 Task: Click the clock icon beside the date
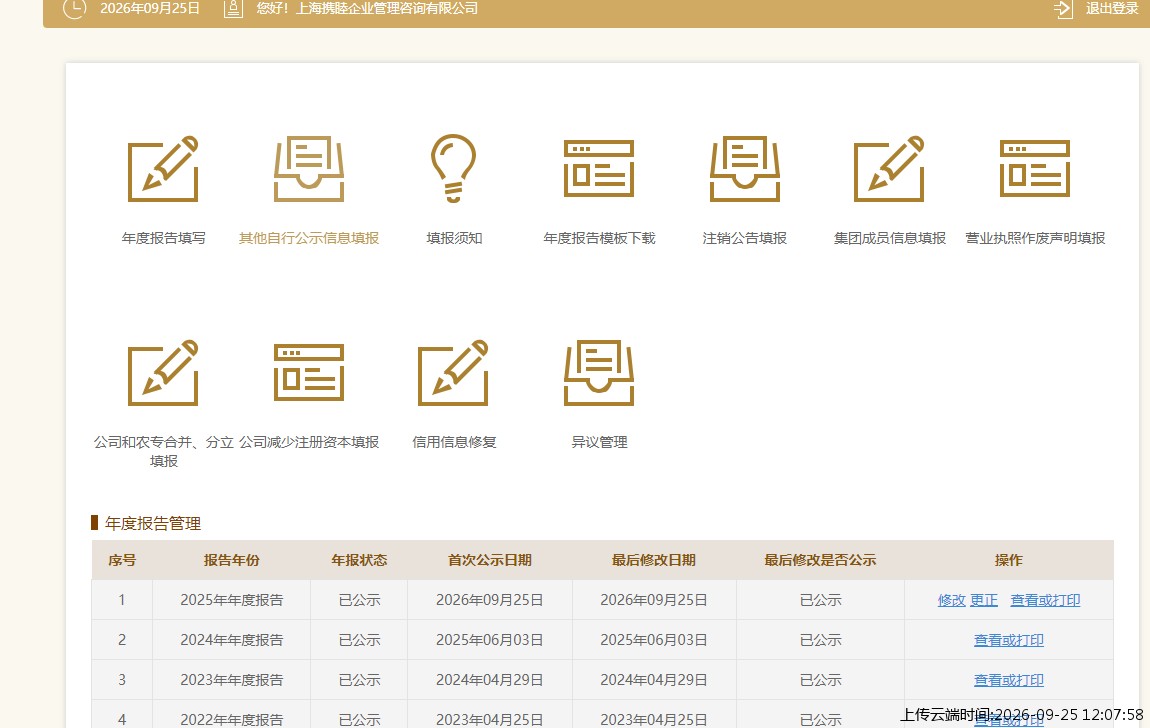(x=74, y=8)
